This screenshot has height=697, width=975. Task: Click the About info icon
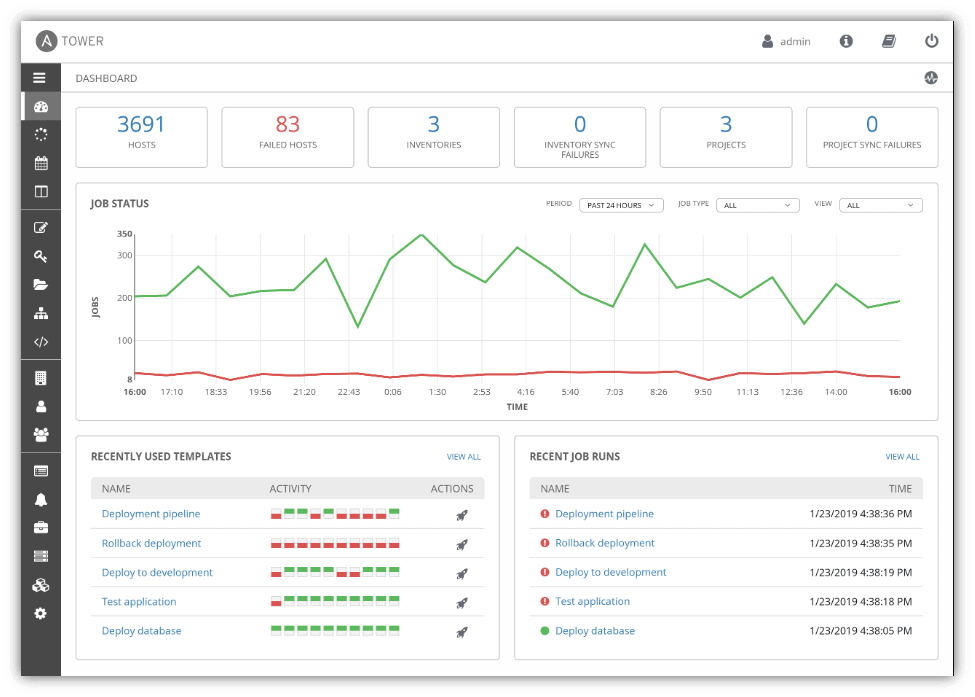846,41
